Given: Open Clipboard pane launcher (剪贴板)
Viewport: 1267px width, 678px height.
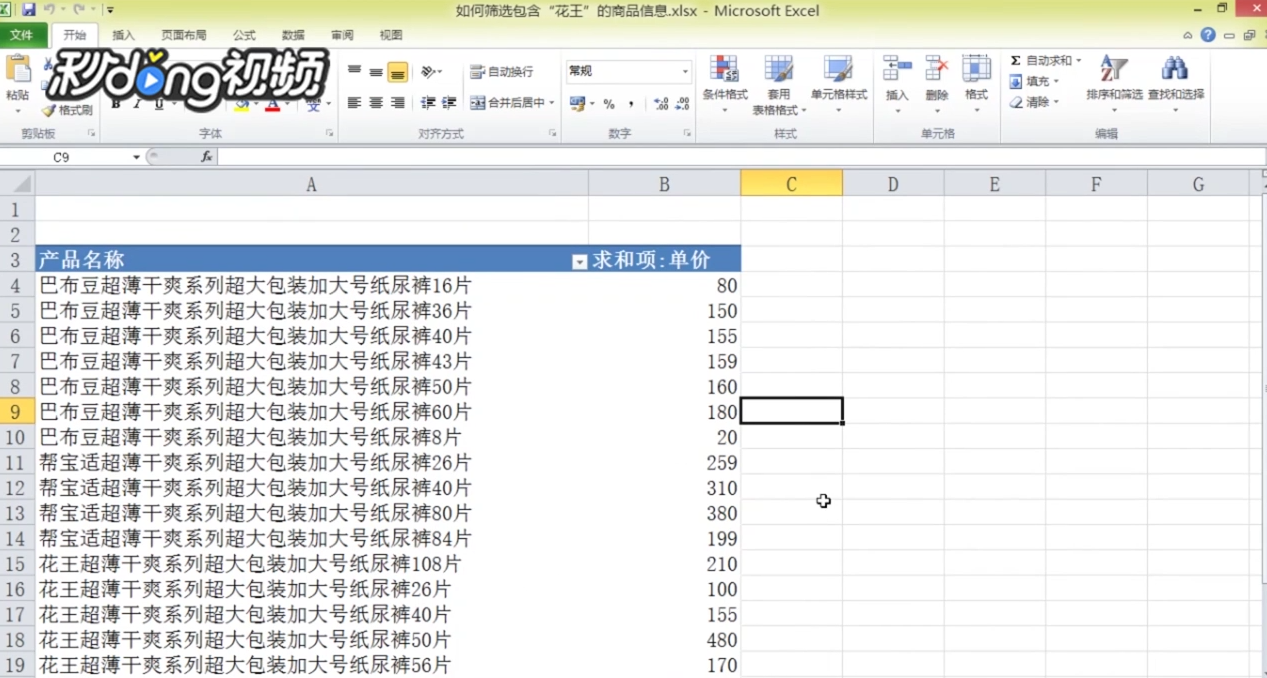Looking at the screenshot, I should click(91, 133).
